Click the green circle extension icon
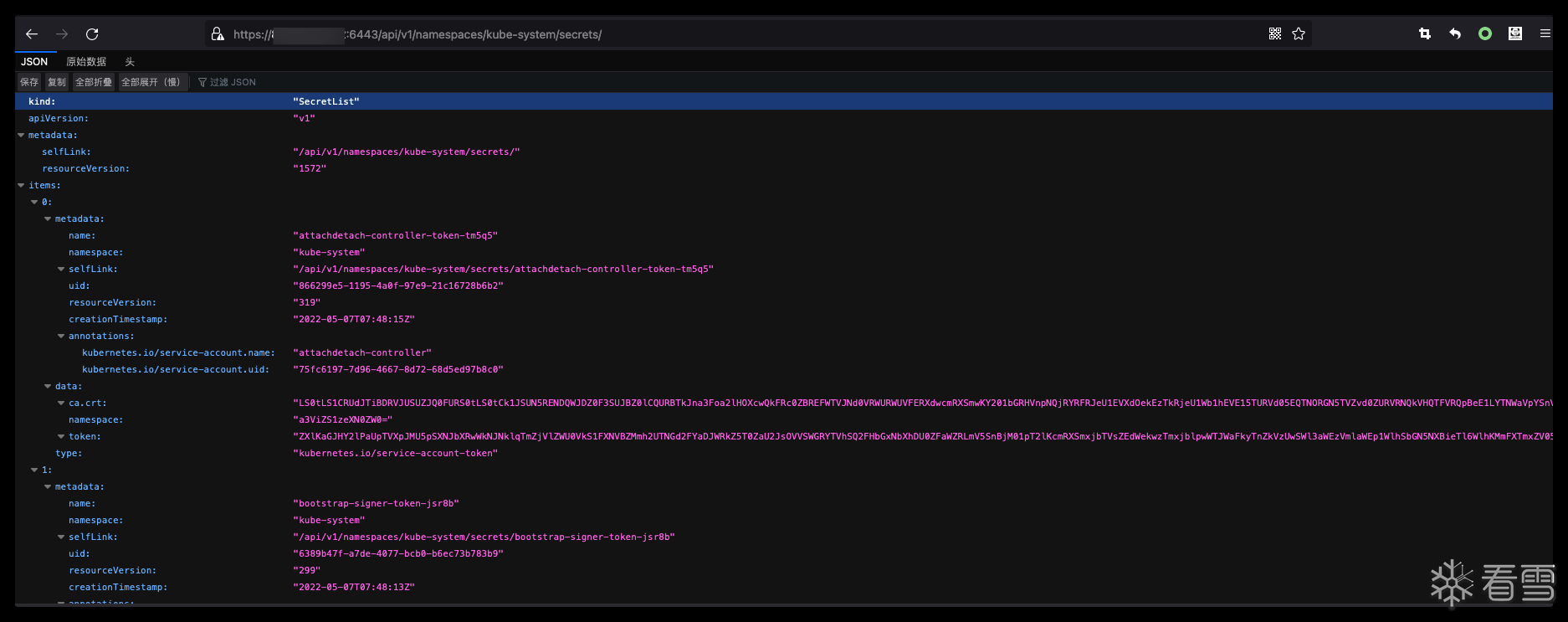1568x622 pixels. [1485, 34]
